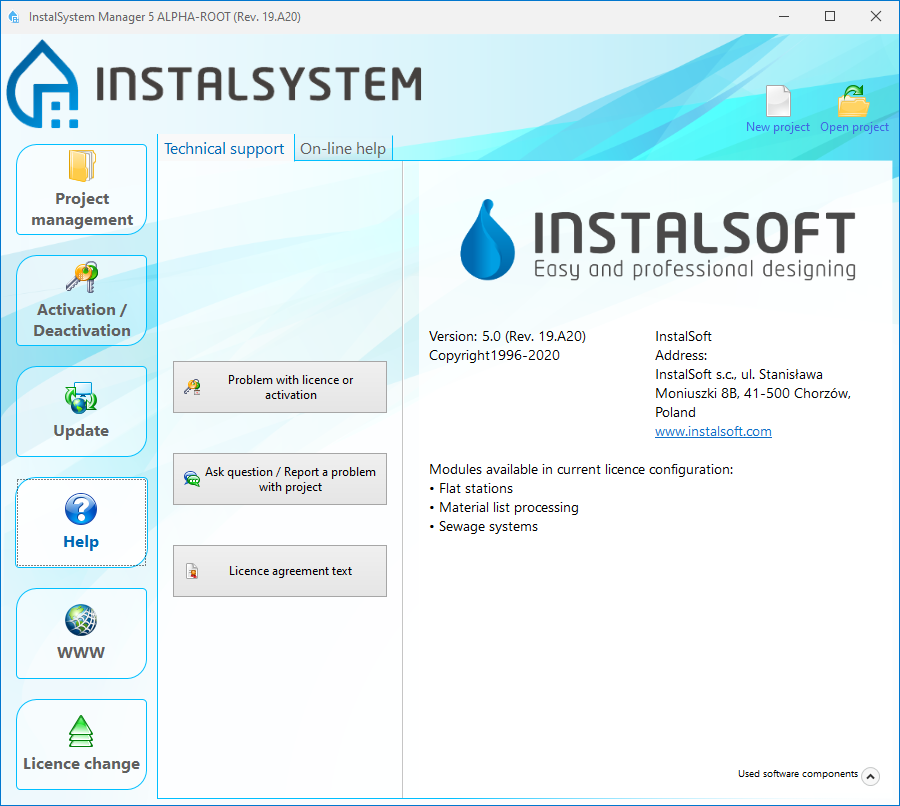Click Problem with licence or activation
This screenshot has height=806, width=900.
pos(280,387)
